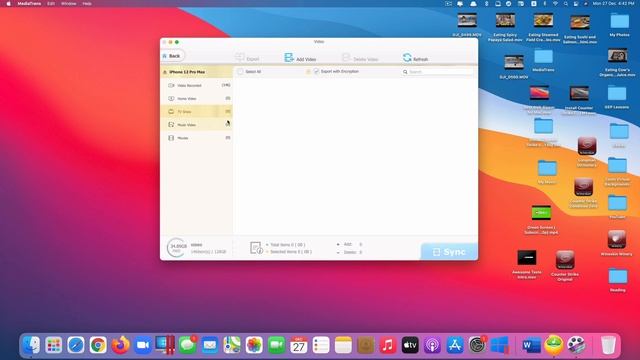Open Microsoft Word from the Dock
The image size is (640, 360).
coord(531,345)
